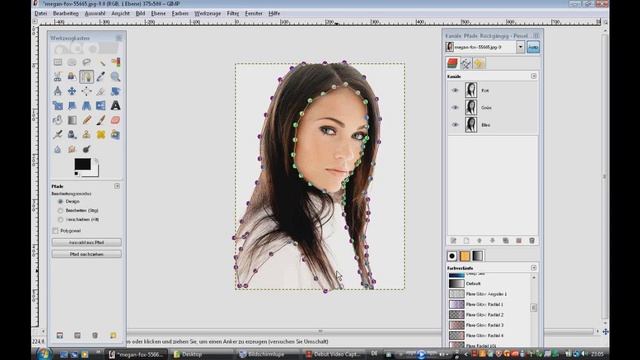Switch to the Undo History tab
The image size is (640, 360).
tap(479, 63)
